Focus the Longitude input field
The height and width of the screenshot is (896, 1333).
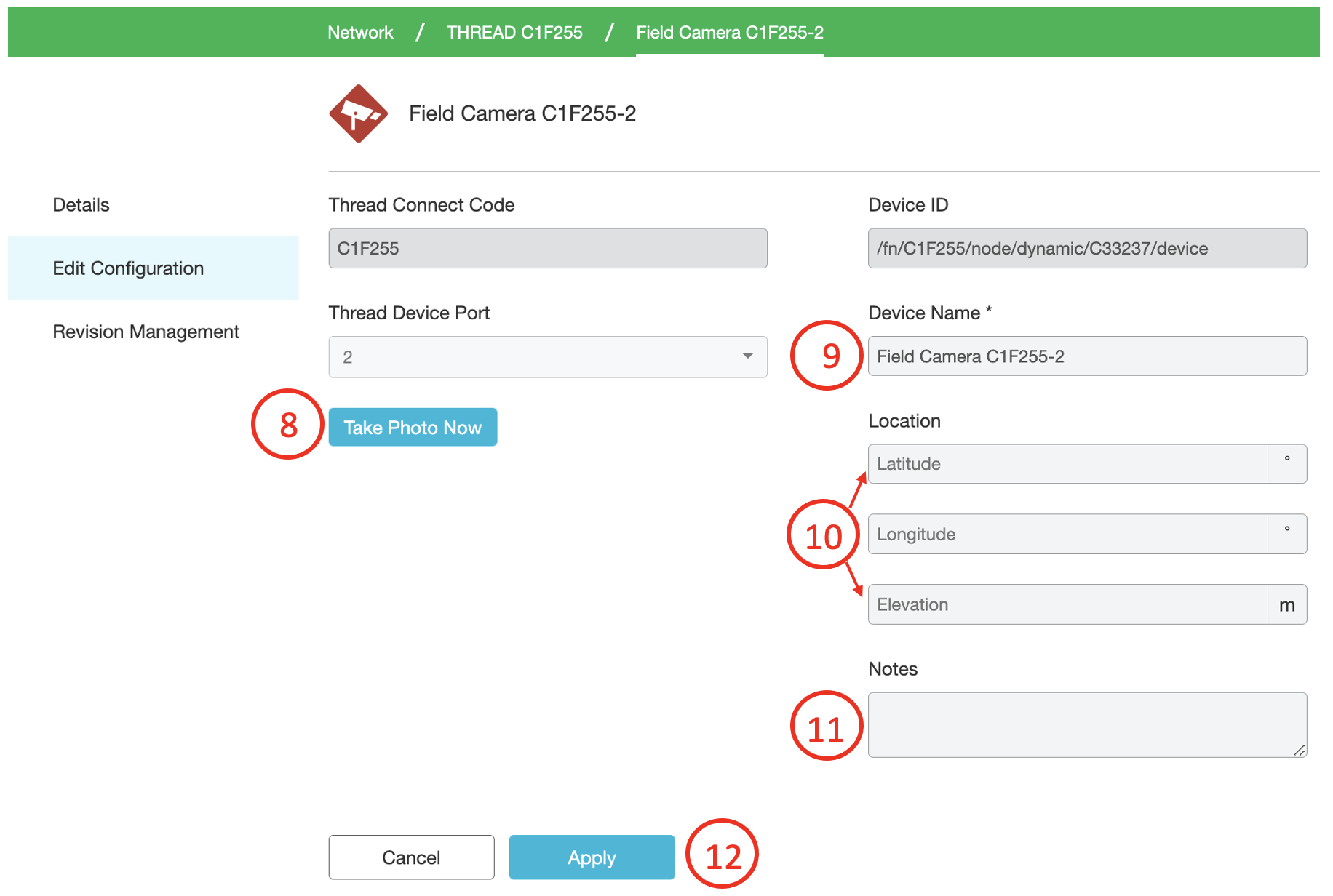(1067, 534)
